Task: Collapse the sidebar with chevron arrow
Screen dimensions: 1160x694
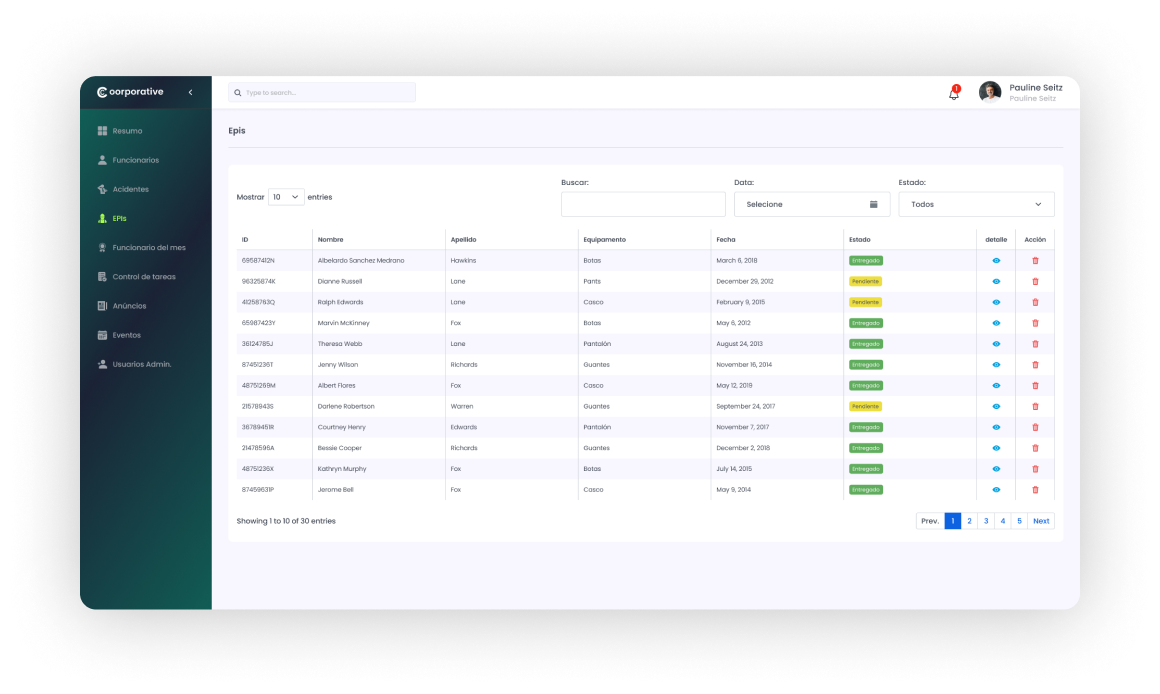Action: point(190,92)
